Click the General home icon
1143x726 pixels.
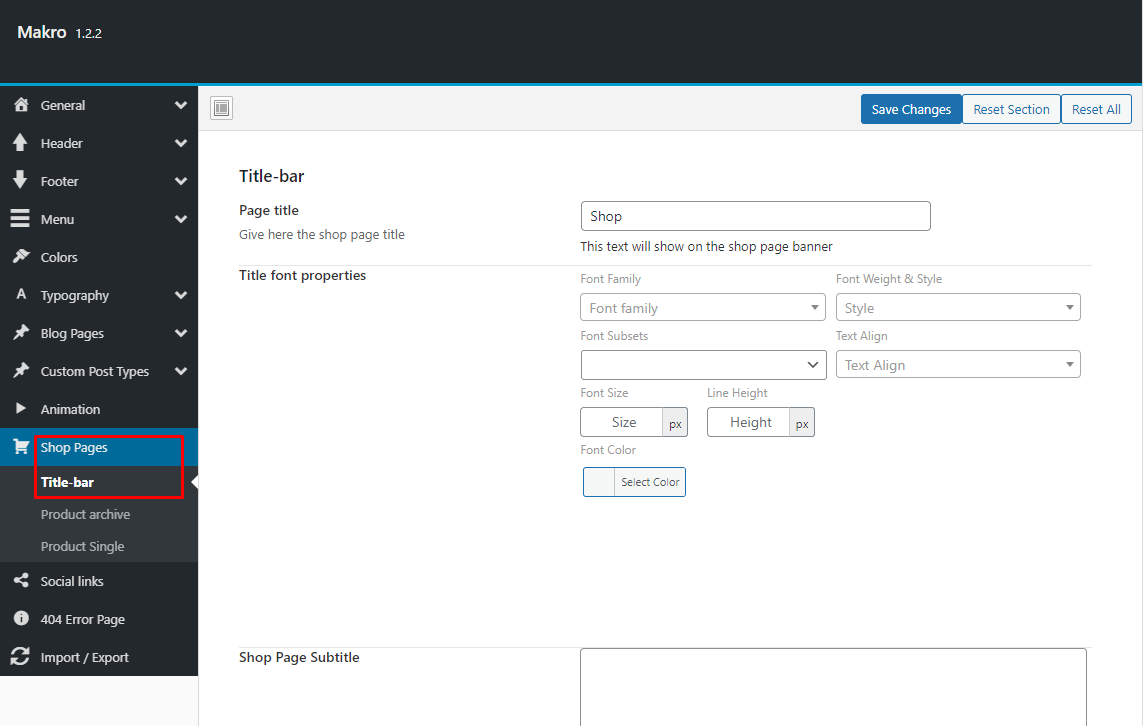[21, 105]
